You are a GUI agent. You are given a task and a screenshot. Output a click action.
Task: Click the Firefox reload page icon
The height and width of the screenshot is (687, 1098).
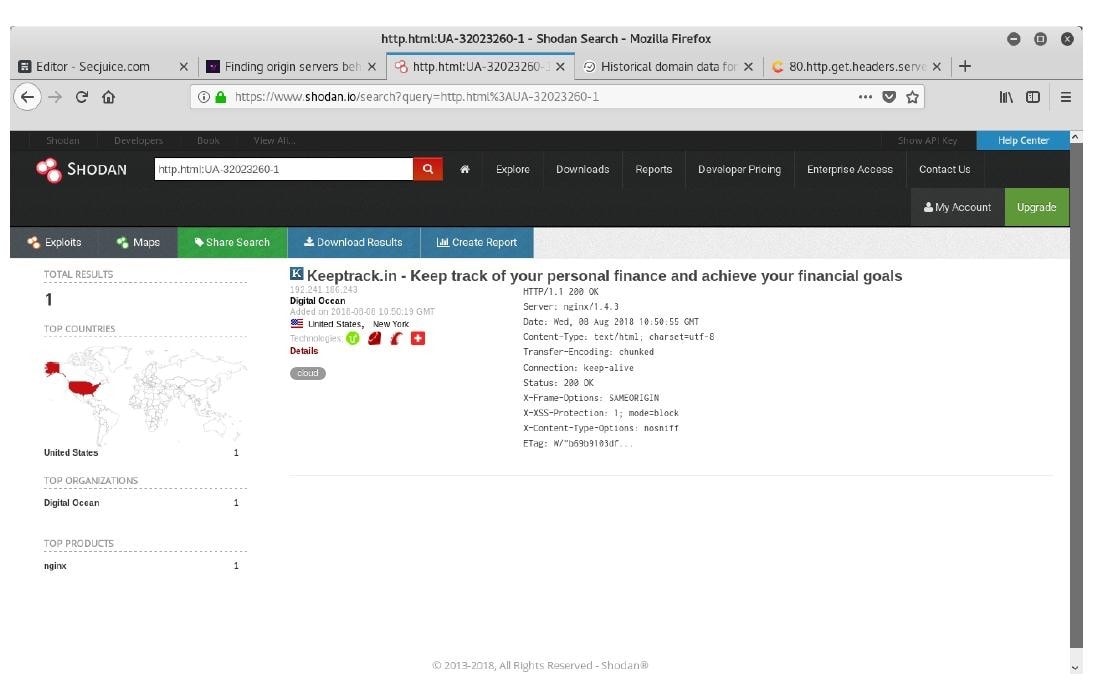pyautogui.click(x=82, y=97)
